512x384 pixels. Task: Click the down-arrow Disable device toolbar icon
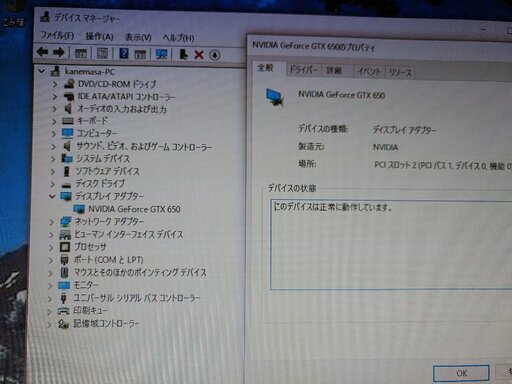click(x=215, y=55)
